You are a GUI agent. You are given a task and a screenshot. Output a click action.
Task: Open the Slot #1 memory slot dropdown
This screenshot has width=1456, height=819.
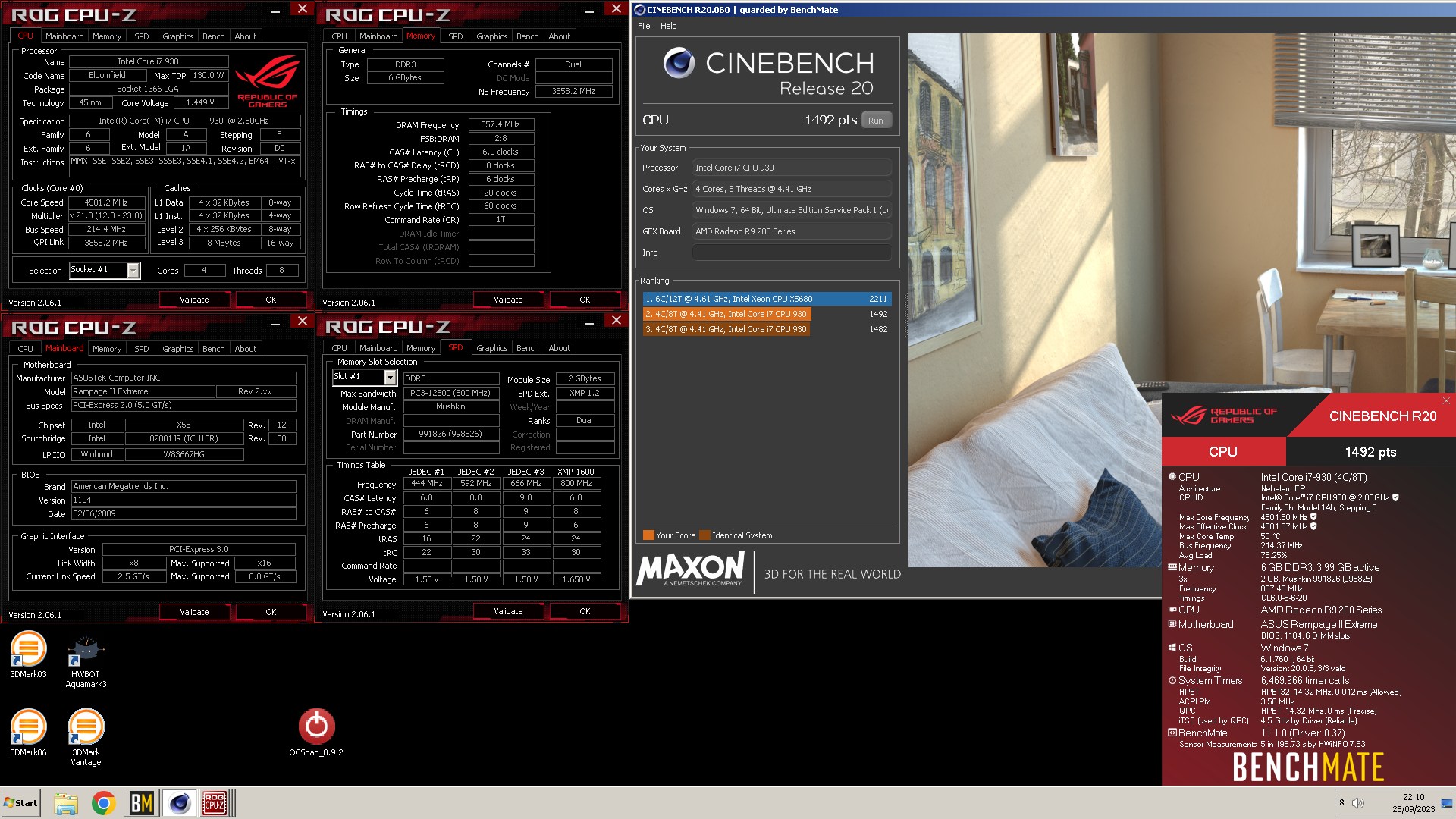[390, 377]
